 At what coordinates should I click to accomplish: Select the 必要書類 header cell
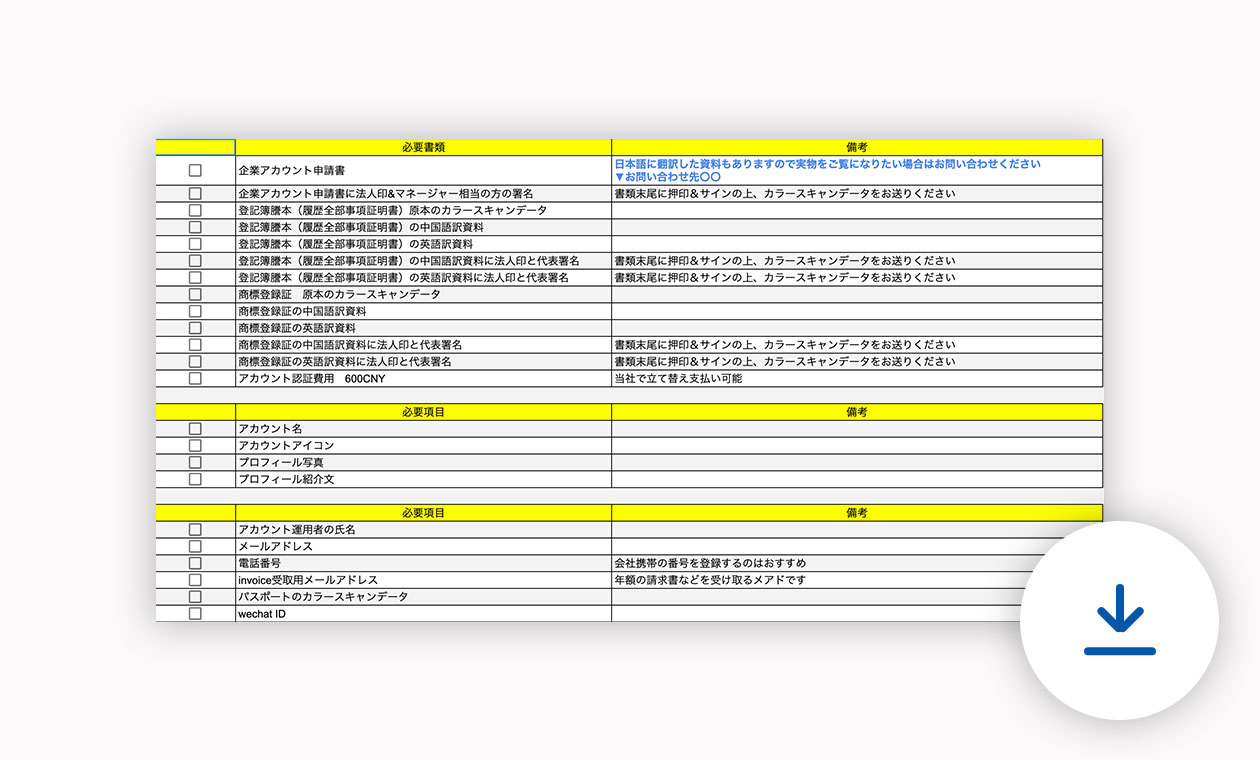(423, 147)
